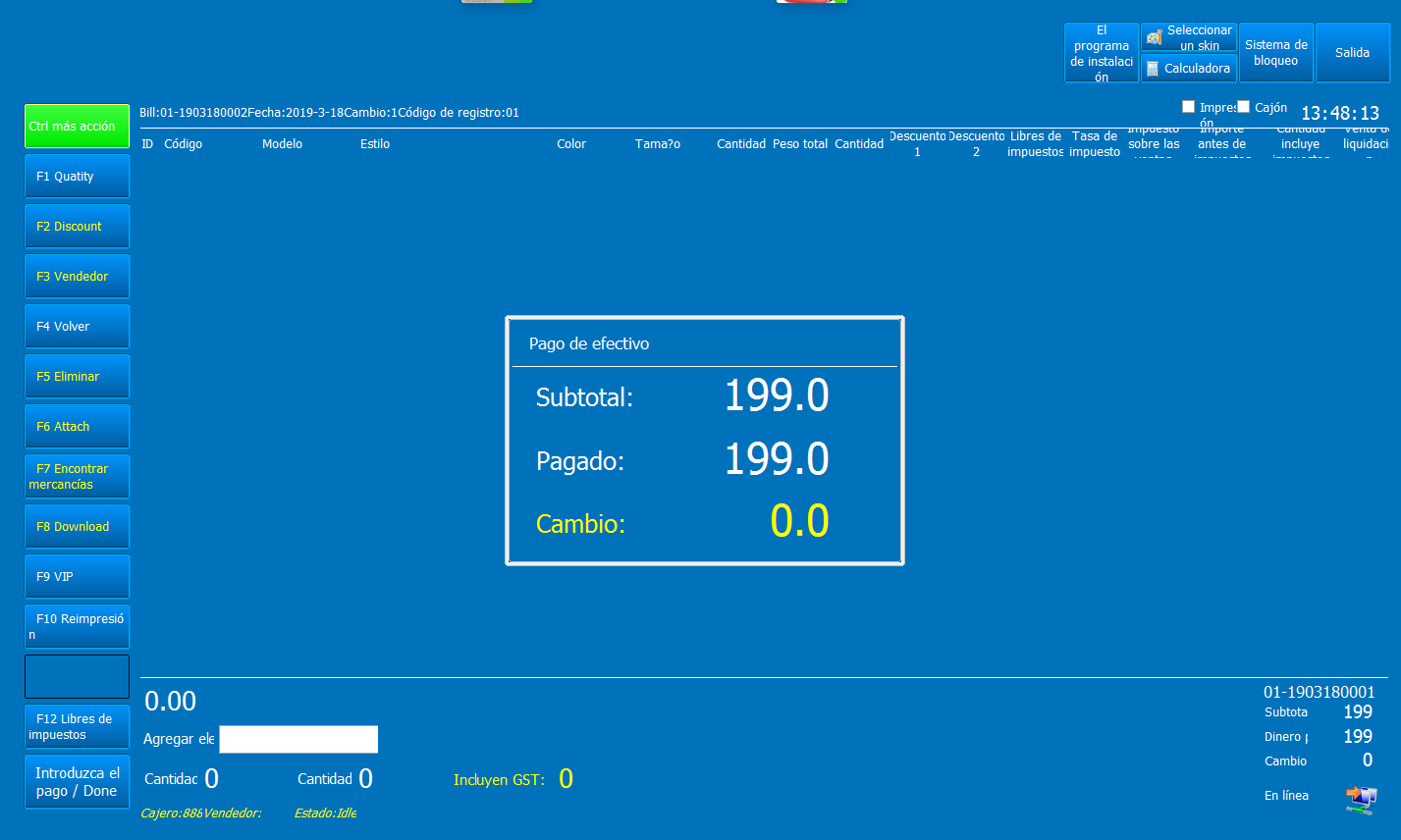Click the ID column header
The width and height of the screenshot is (1401, 840).
pyautogui.click(x=147, y=144)
